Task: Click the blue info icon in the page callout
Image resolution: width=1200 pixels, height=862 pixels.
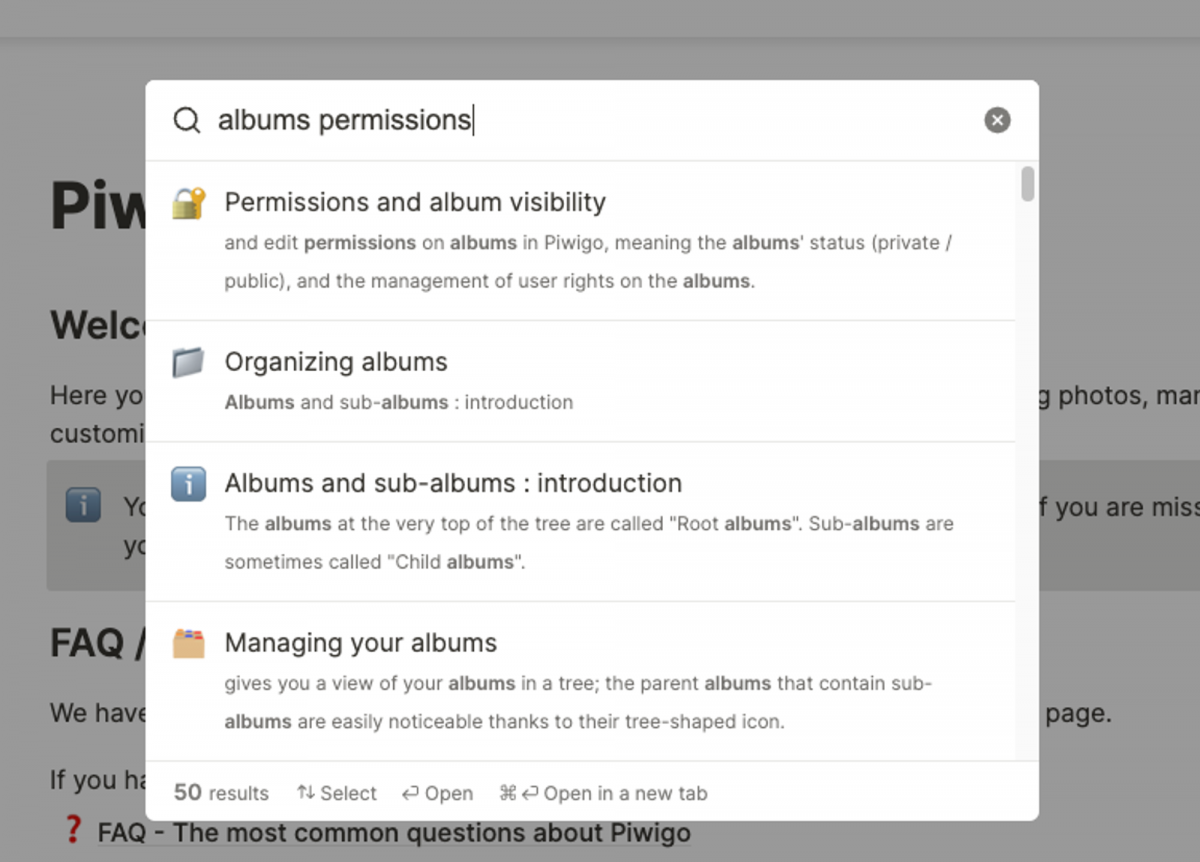Action: (83, 506)
